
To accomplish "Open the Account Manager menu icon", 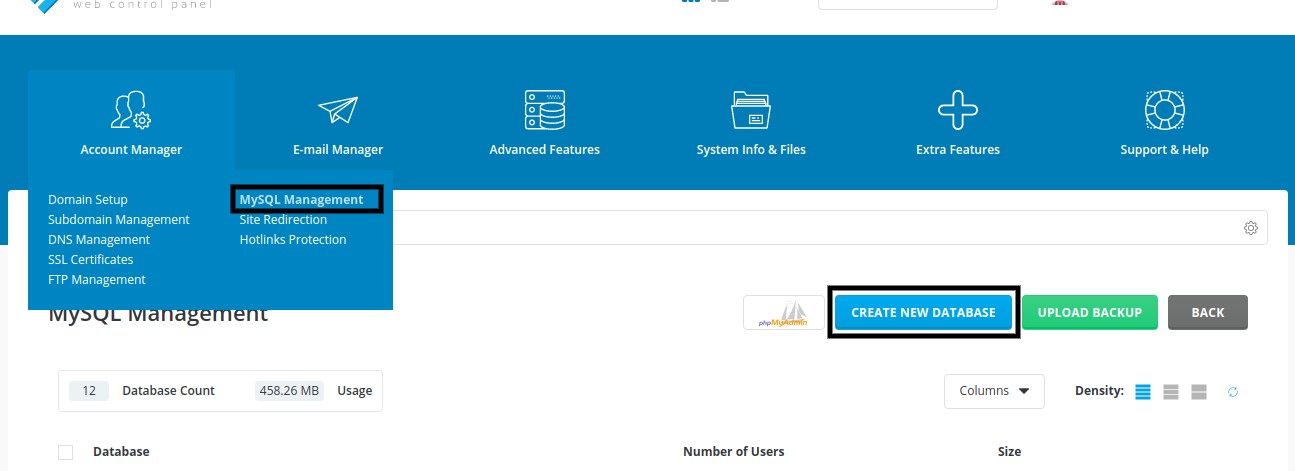I will pyautogui.click(x=131, y=110).
